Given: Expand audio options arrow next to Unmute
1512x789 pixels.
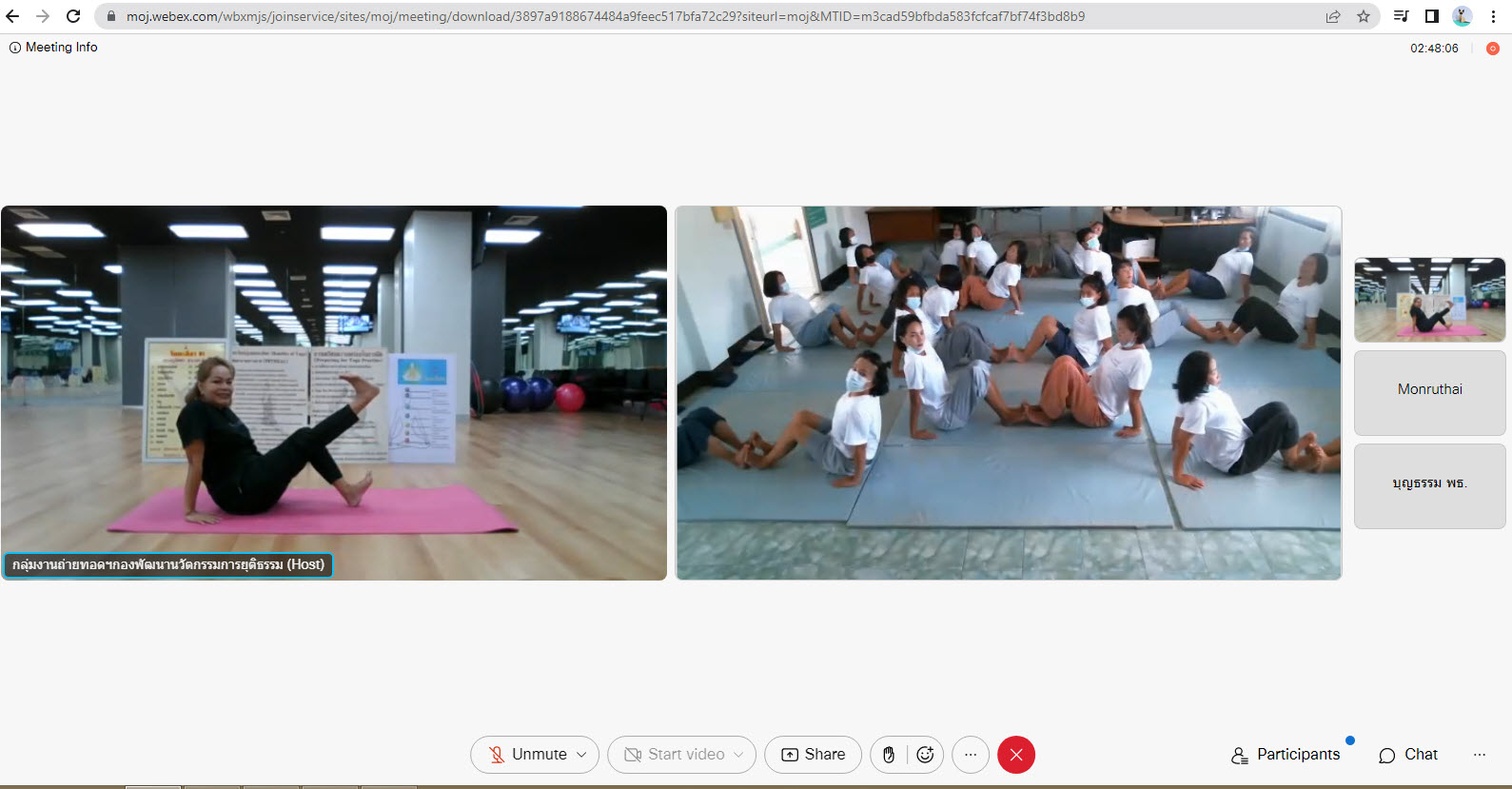Looking at the screenshot, I should [581, 755].
